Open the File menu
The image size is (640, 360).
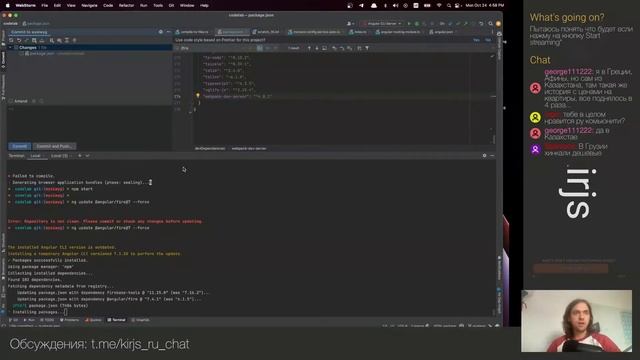click(44, 6)
